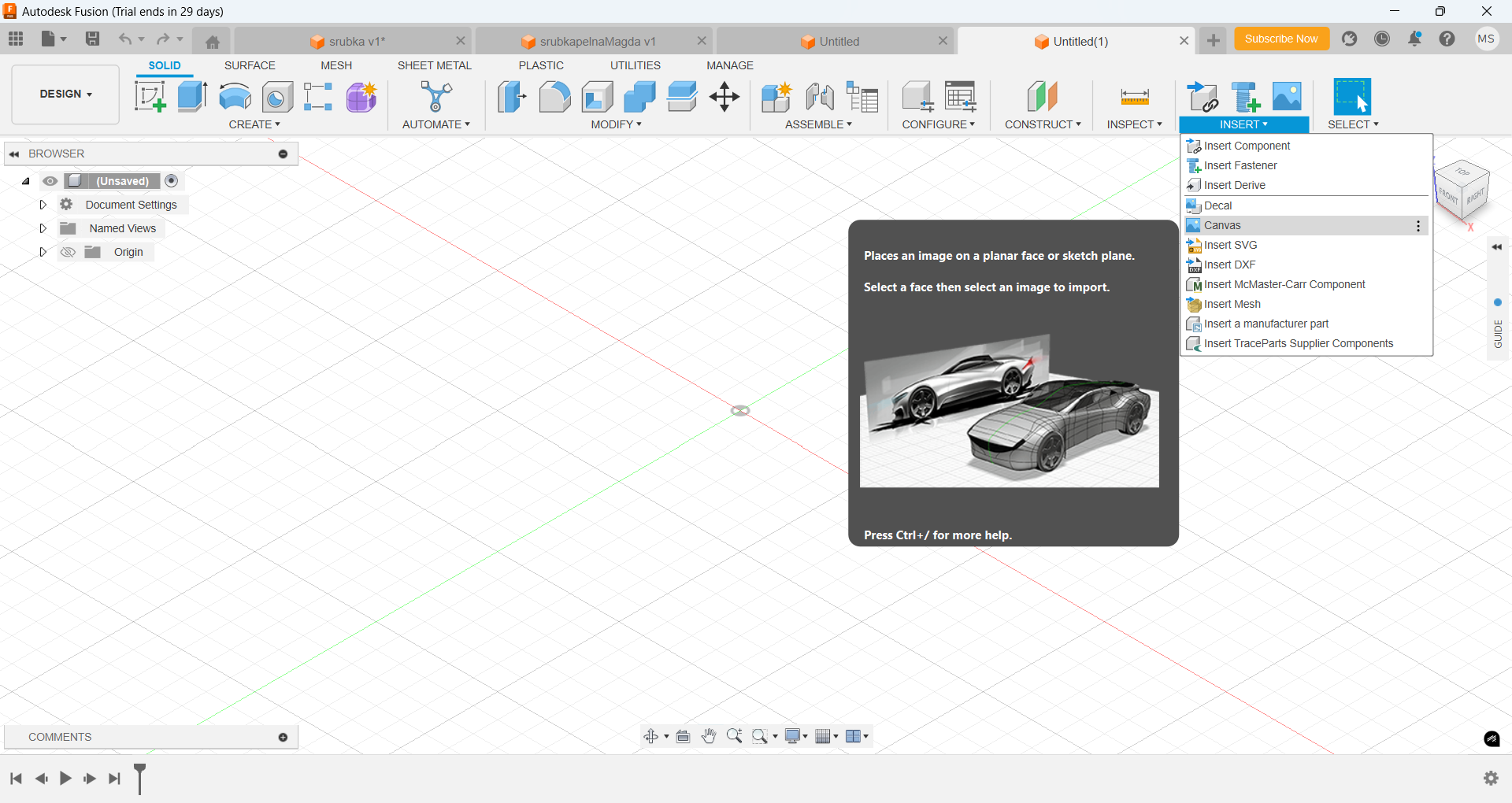Select the Extrude tool

click(192, 97)
